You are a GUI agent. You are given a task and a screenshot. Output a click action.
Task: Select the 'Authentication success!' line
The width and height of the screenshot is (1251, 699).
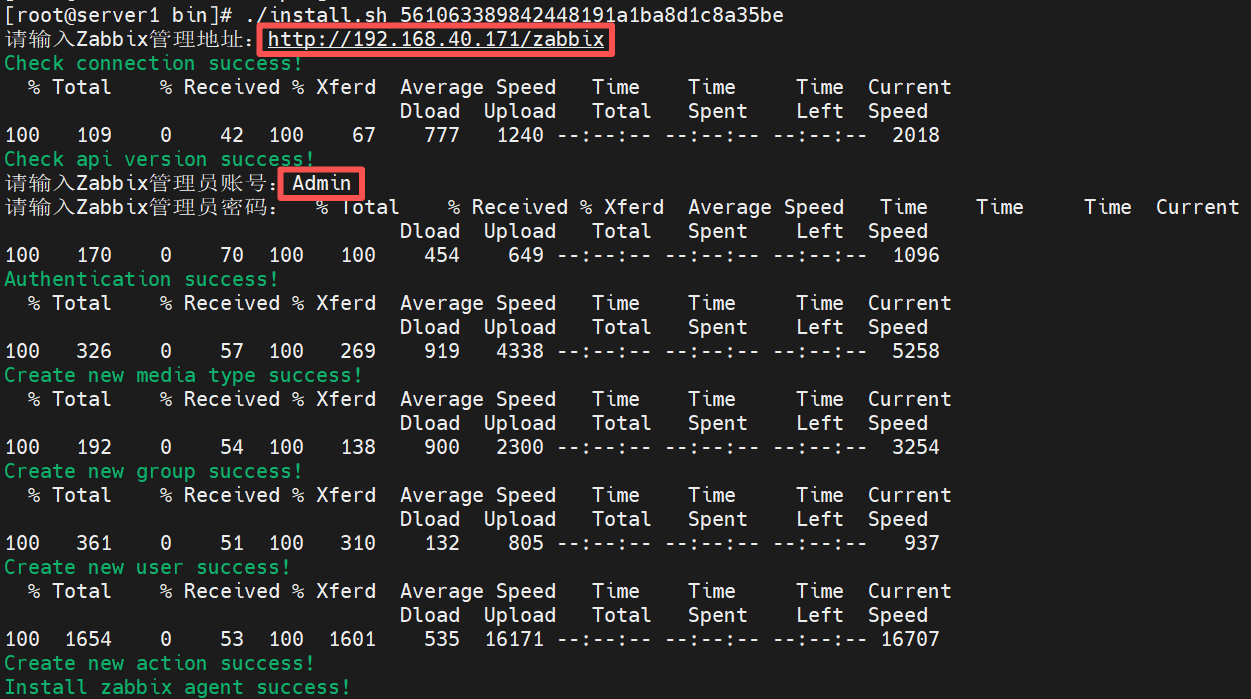click(x=141, y=280)
